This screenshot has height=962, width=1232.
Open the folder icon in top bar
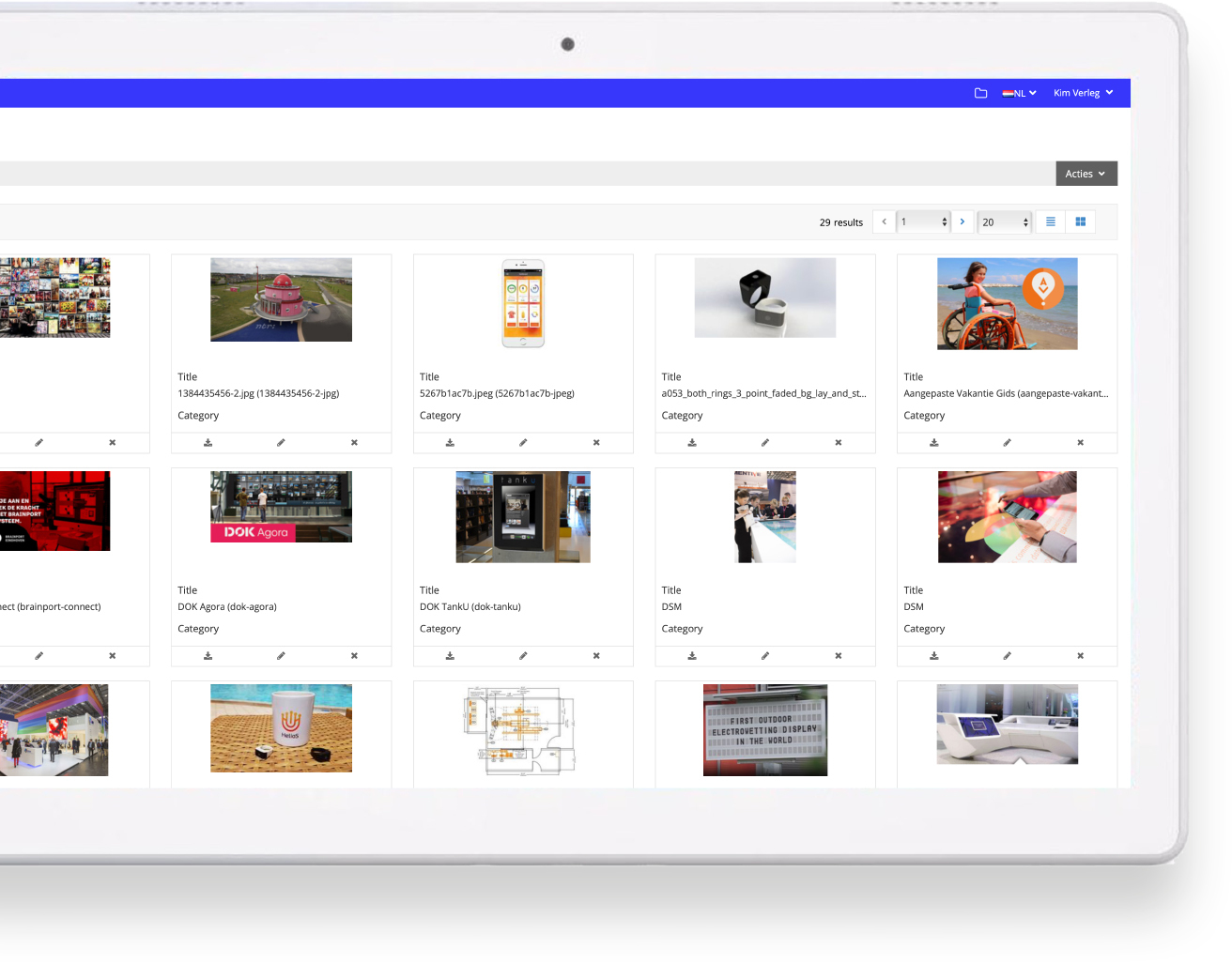pos(980,93)
